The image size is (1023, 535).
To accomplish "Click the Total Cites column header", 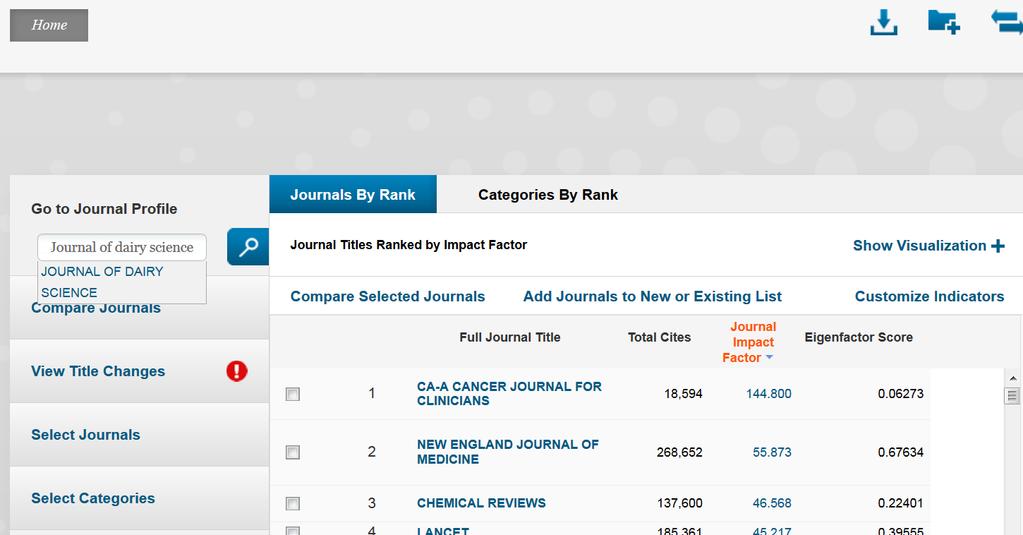I will coord(659,337).
